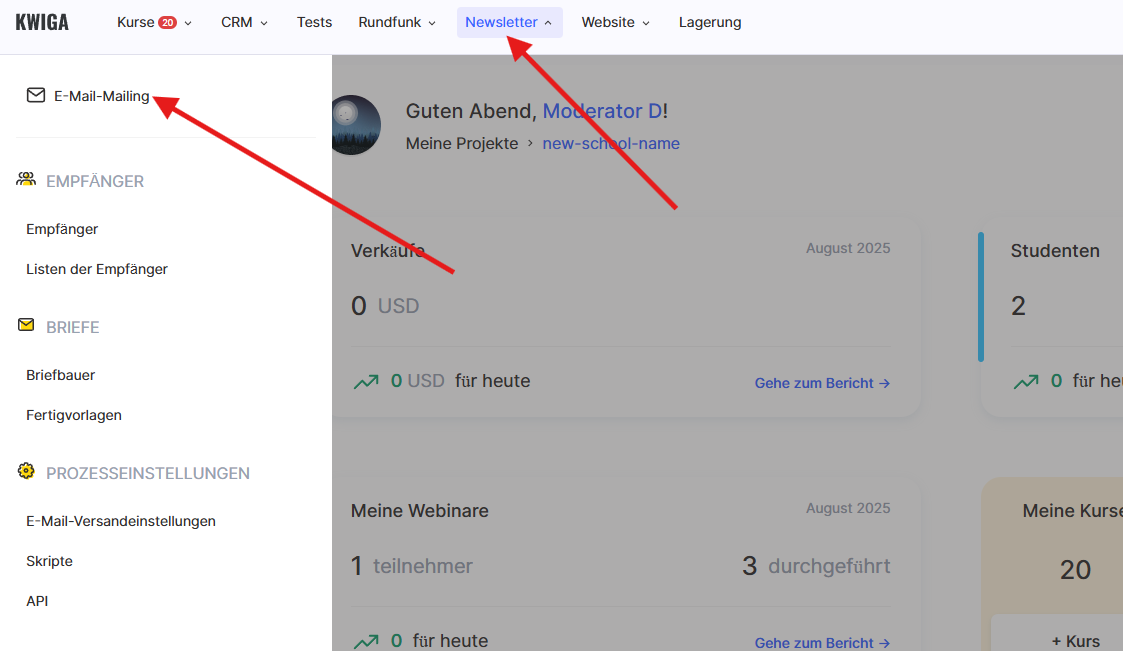Click Gehe zum Bericht in Verkäufe card

822,383
